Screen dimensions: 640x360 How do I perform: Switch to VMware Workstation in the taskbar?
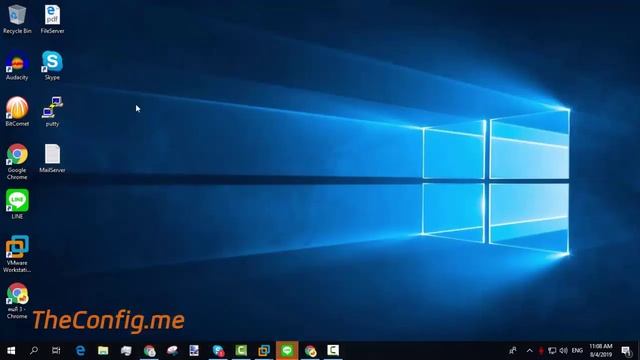[x=264, y=351]
